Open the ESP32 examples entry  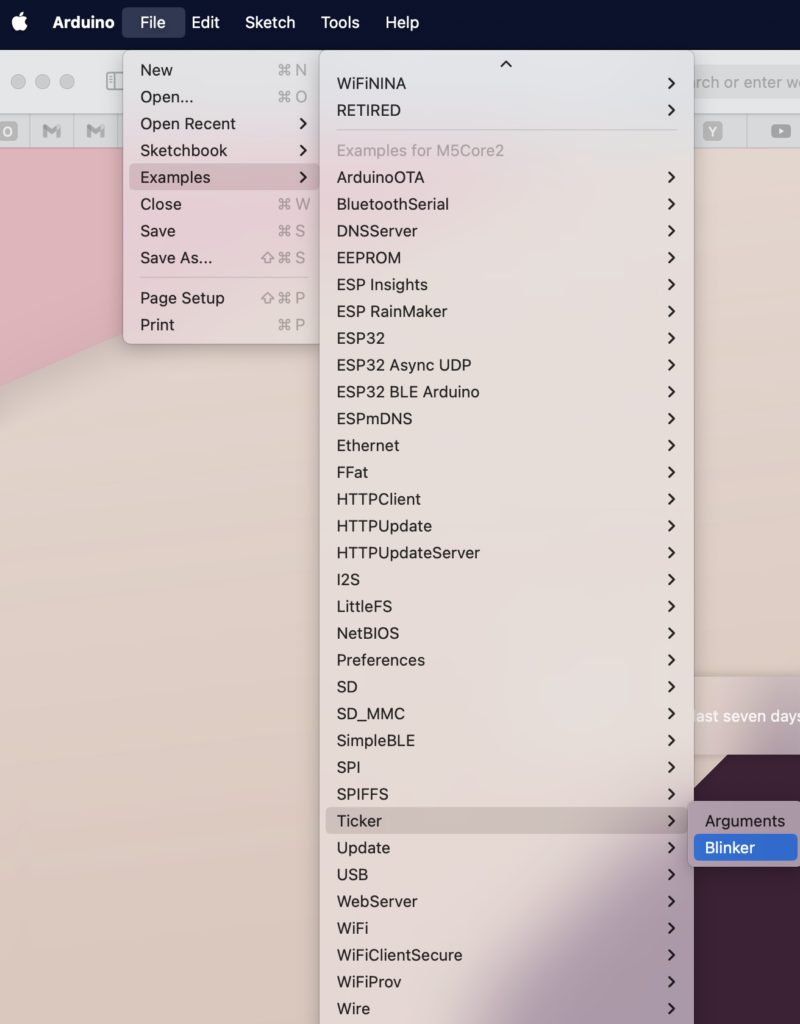506,338
